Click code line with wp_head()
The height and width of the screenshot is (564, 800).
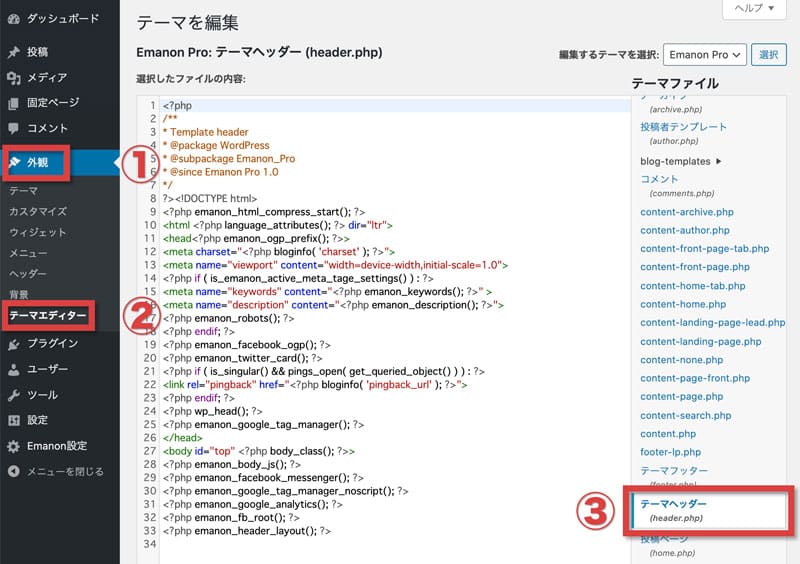click(212, 411)
